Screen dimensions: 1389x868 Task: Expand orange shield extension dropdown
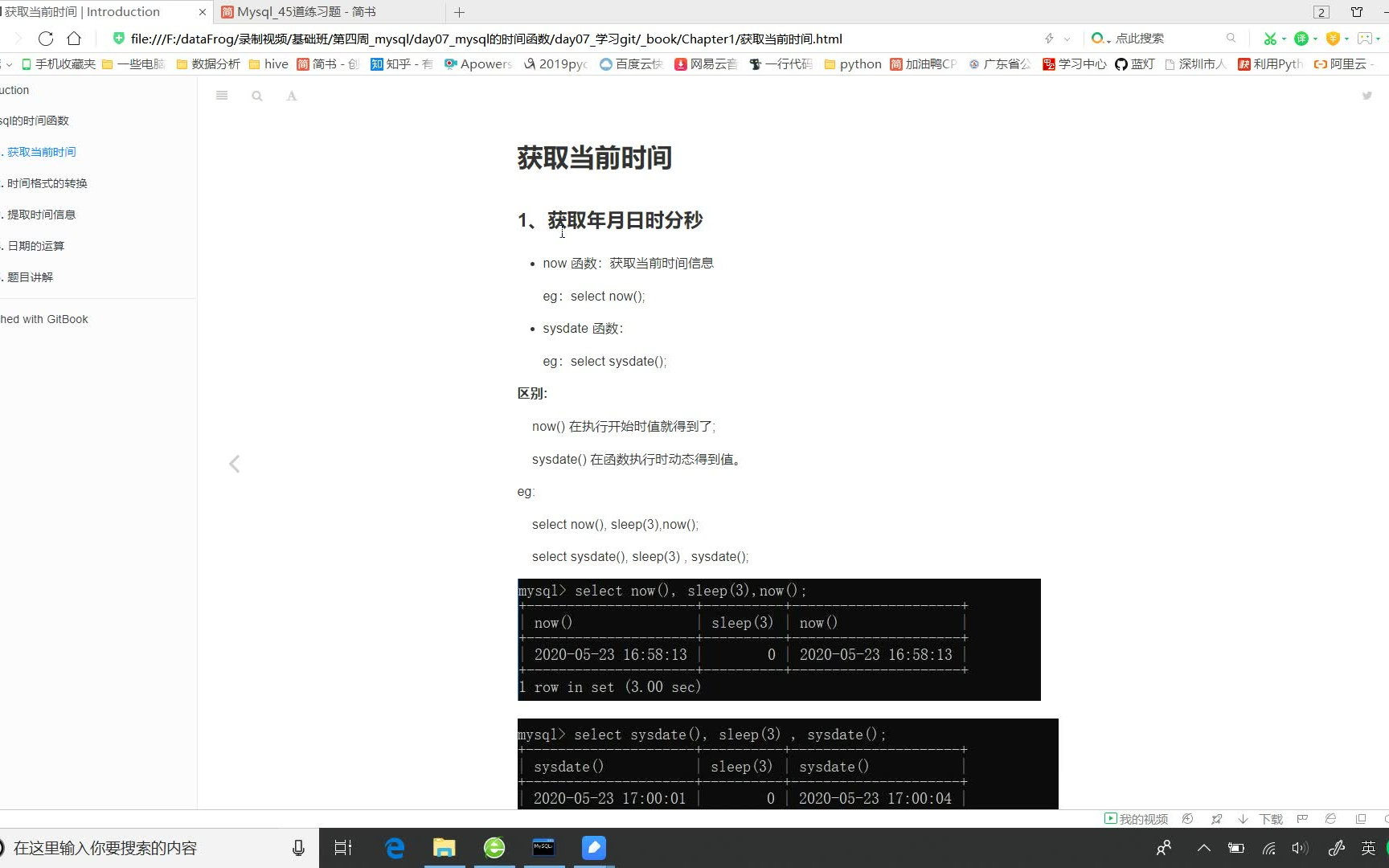point(1346,39)
